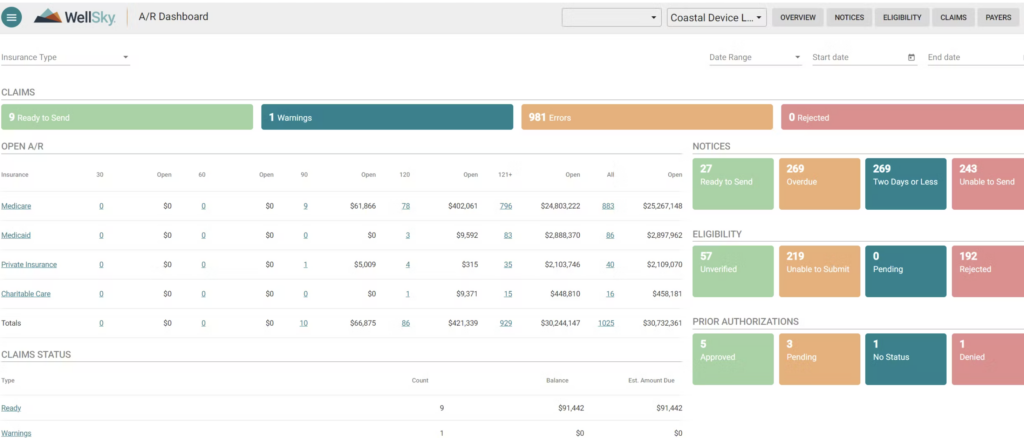Open Notices 269 Overdue tile
This screenshot has height=438, width=1024.
click(x=820, y=184)
